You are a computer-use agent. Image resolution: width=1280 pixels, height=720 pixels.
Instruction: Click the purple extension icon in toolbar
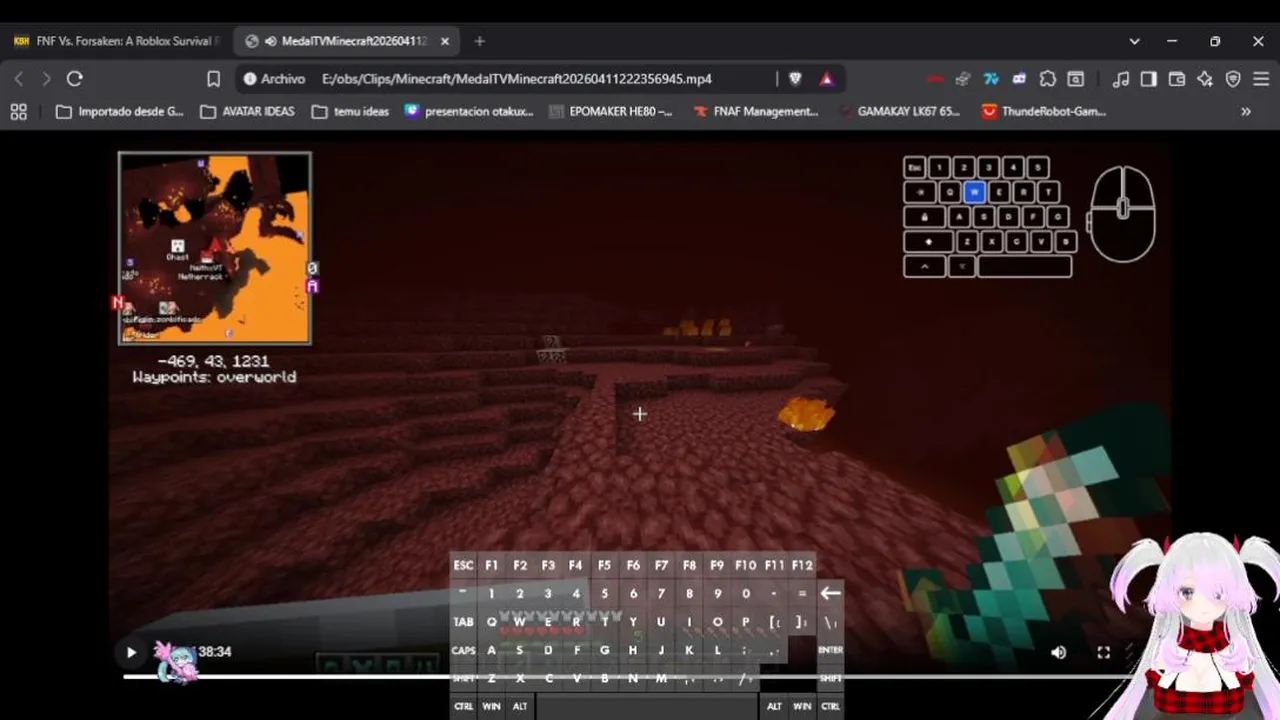pos(1019,79)
